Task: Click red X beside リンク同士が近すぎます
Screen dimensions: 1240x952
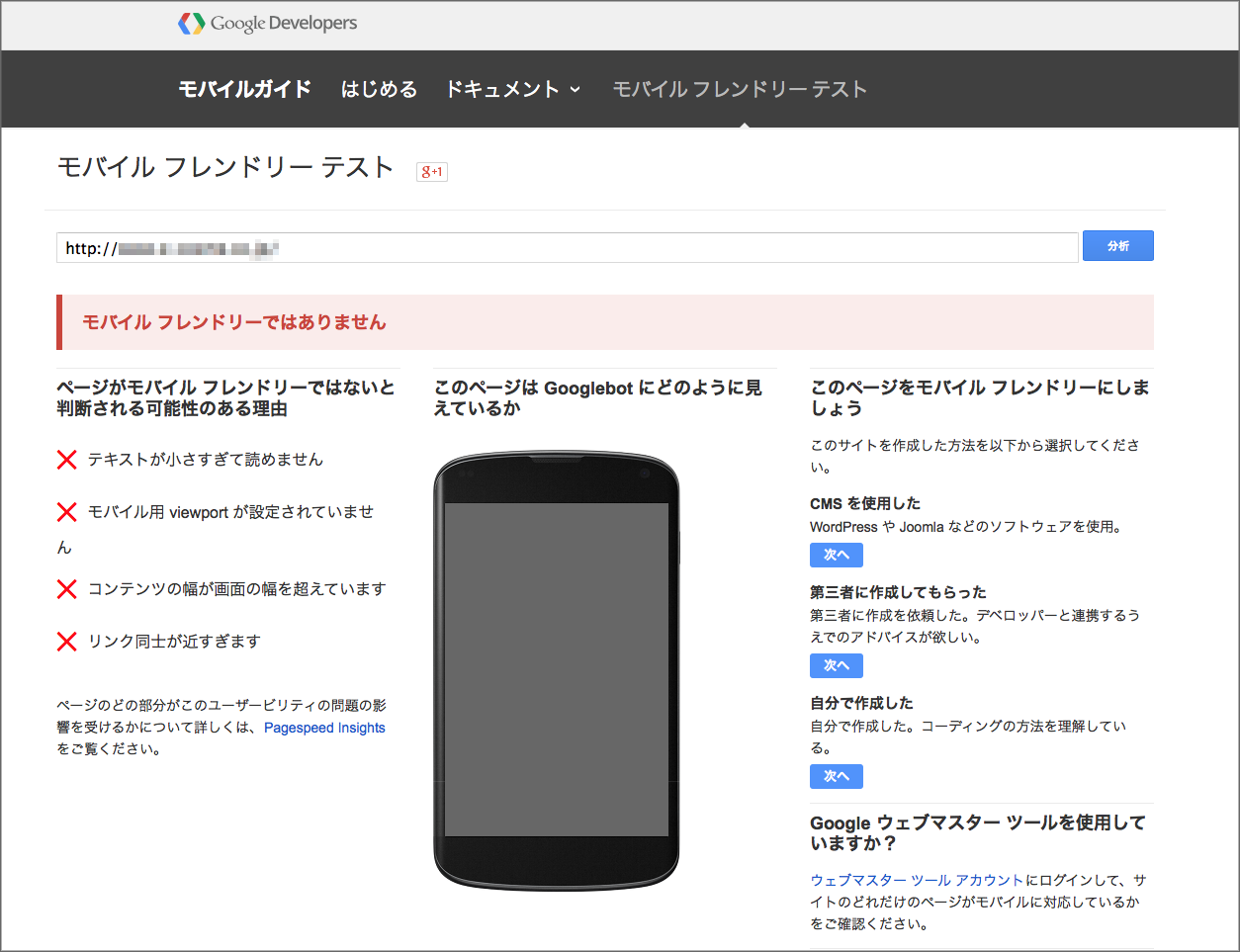Action: 67,642
